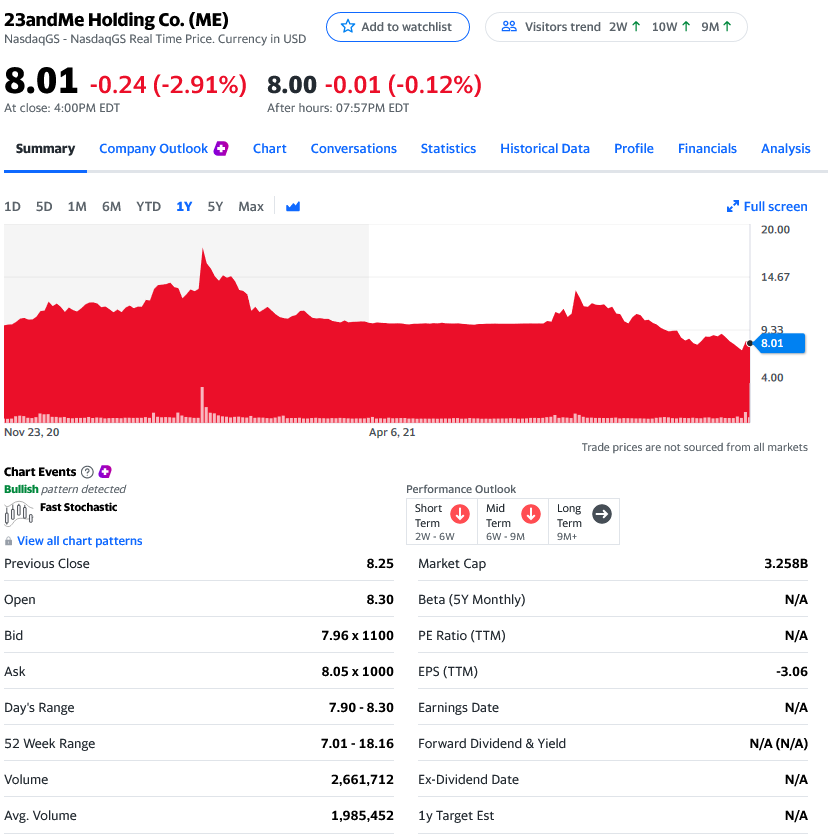Click the tall volume spike bar in chart
This screenshot has height=836, width=828.
pos(202,404)
